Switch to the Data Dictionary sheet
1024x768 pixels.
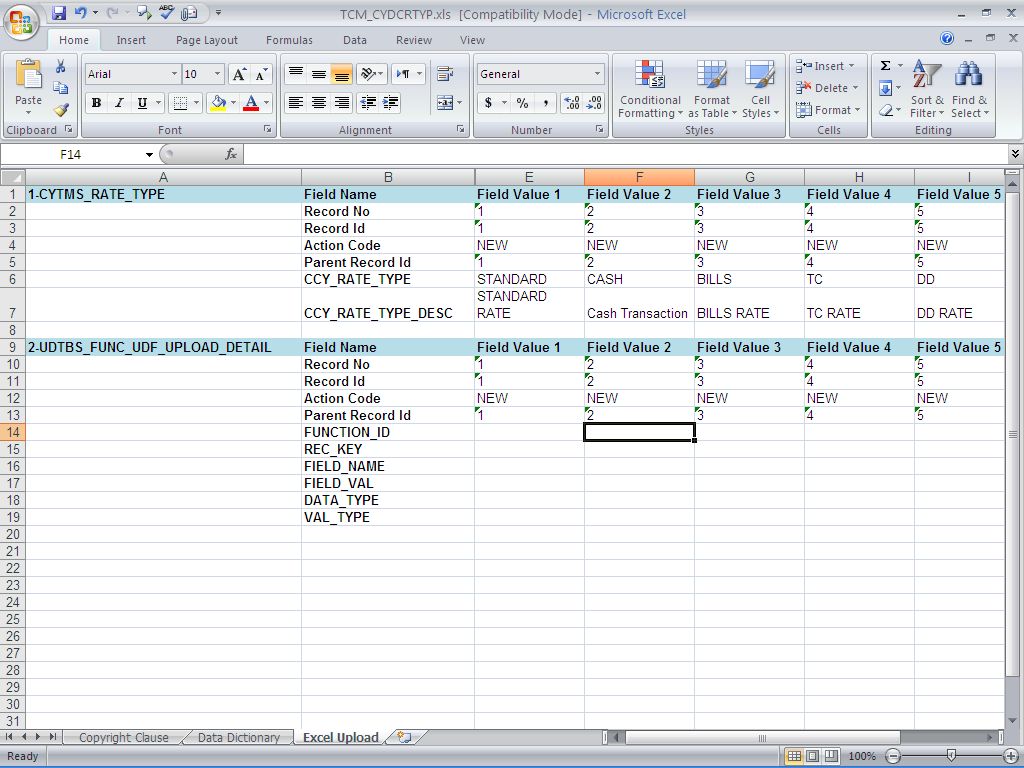238,737
